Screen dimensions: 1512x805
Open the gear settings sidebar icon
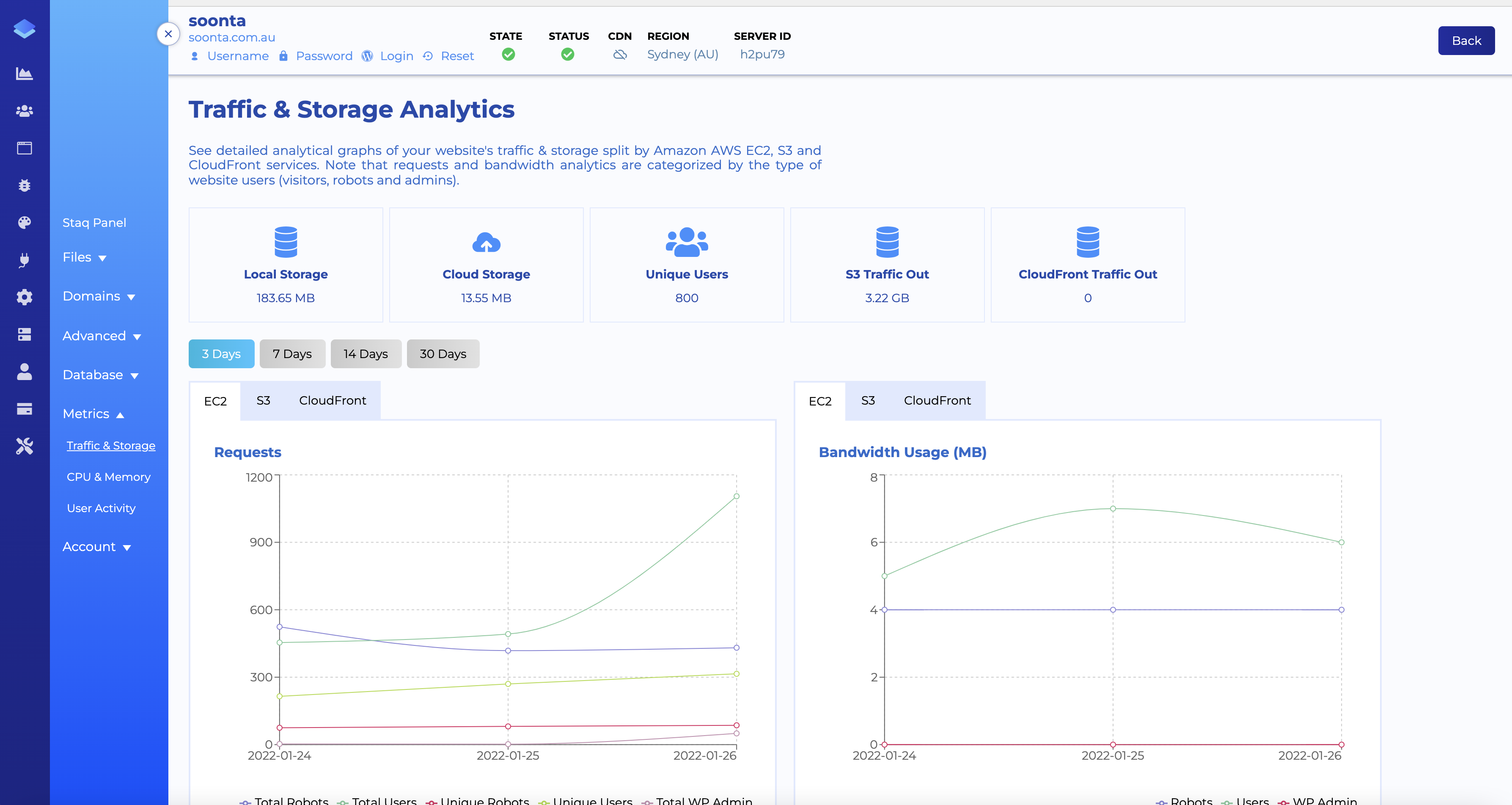[x=24, y=297]
